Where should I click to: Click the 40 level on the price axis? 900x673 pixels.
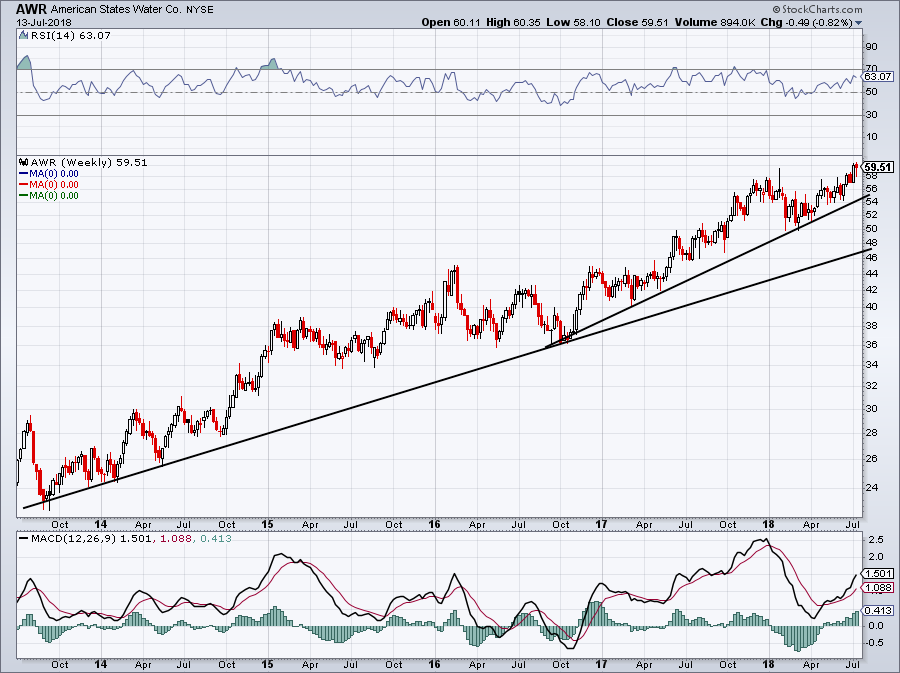point(871,306)
